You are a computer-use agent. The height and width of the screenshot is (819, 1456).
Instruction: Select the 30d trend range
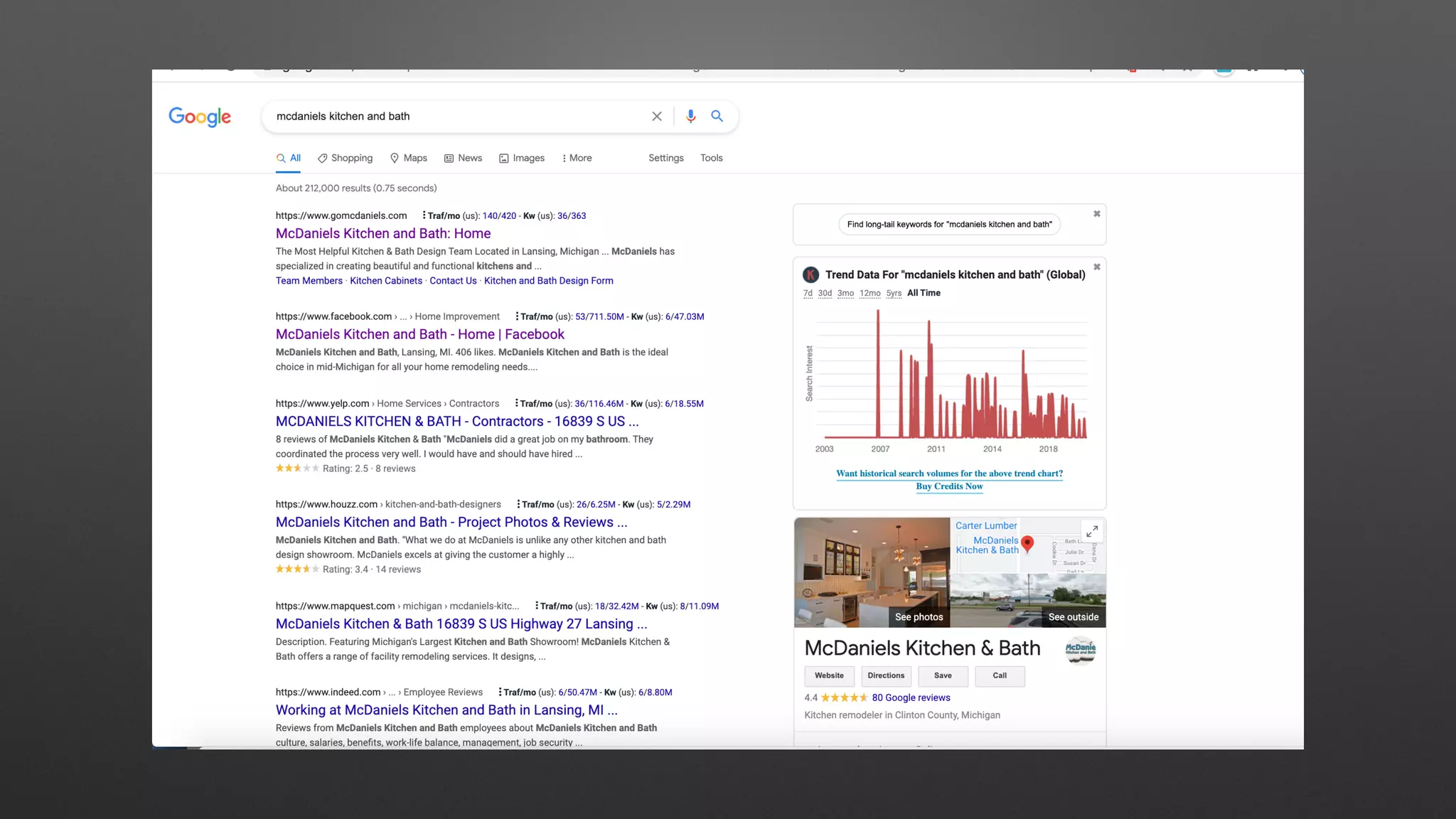tap(825, 294)
